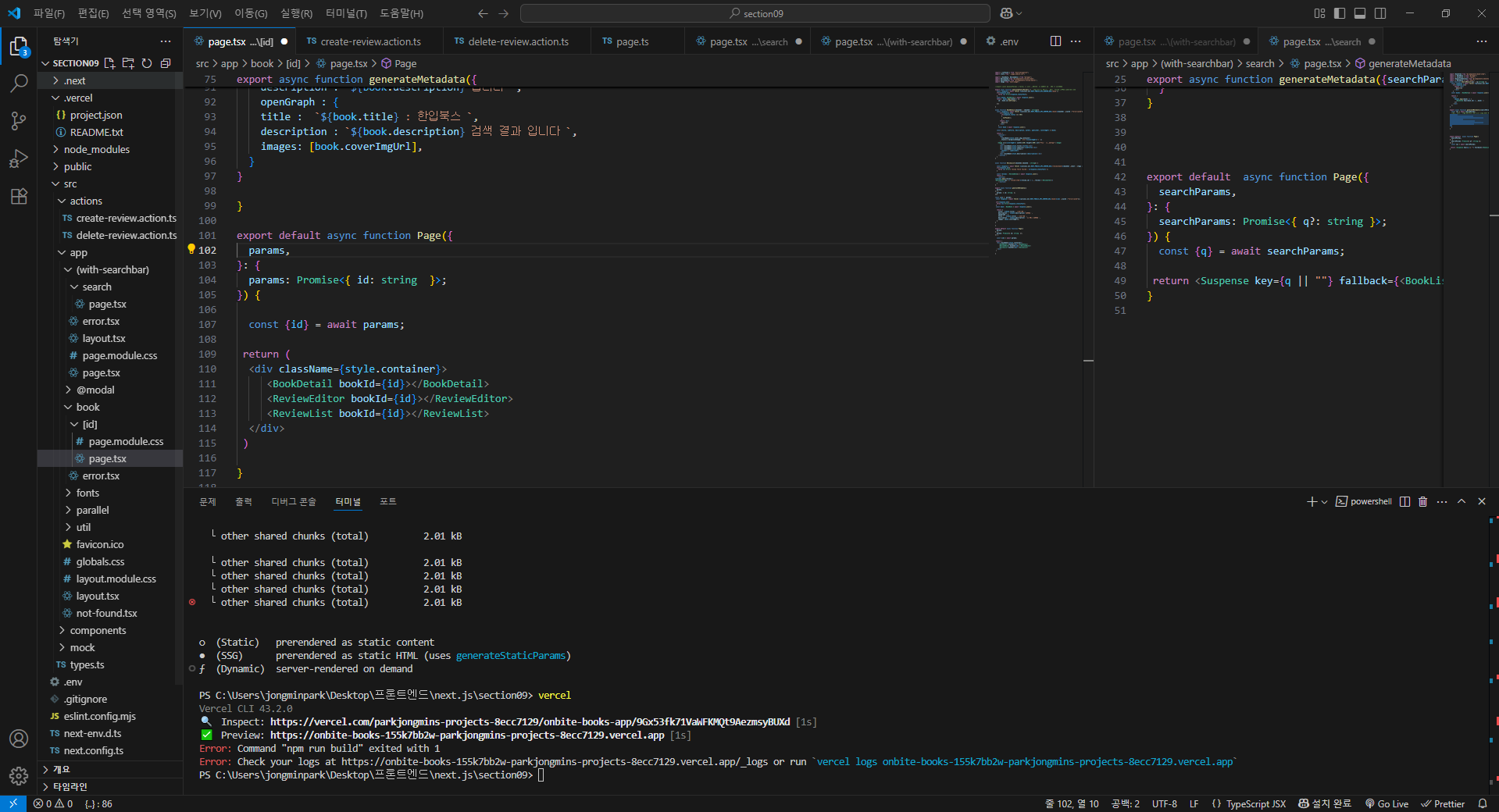The width and height of the screenshot is (1499, 812).
Task: Expand the public folder
Action: click(x=110, y=166)
